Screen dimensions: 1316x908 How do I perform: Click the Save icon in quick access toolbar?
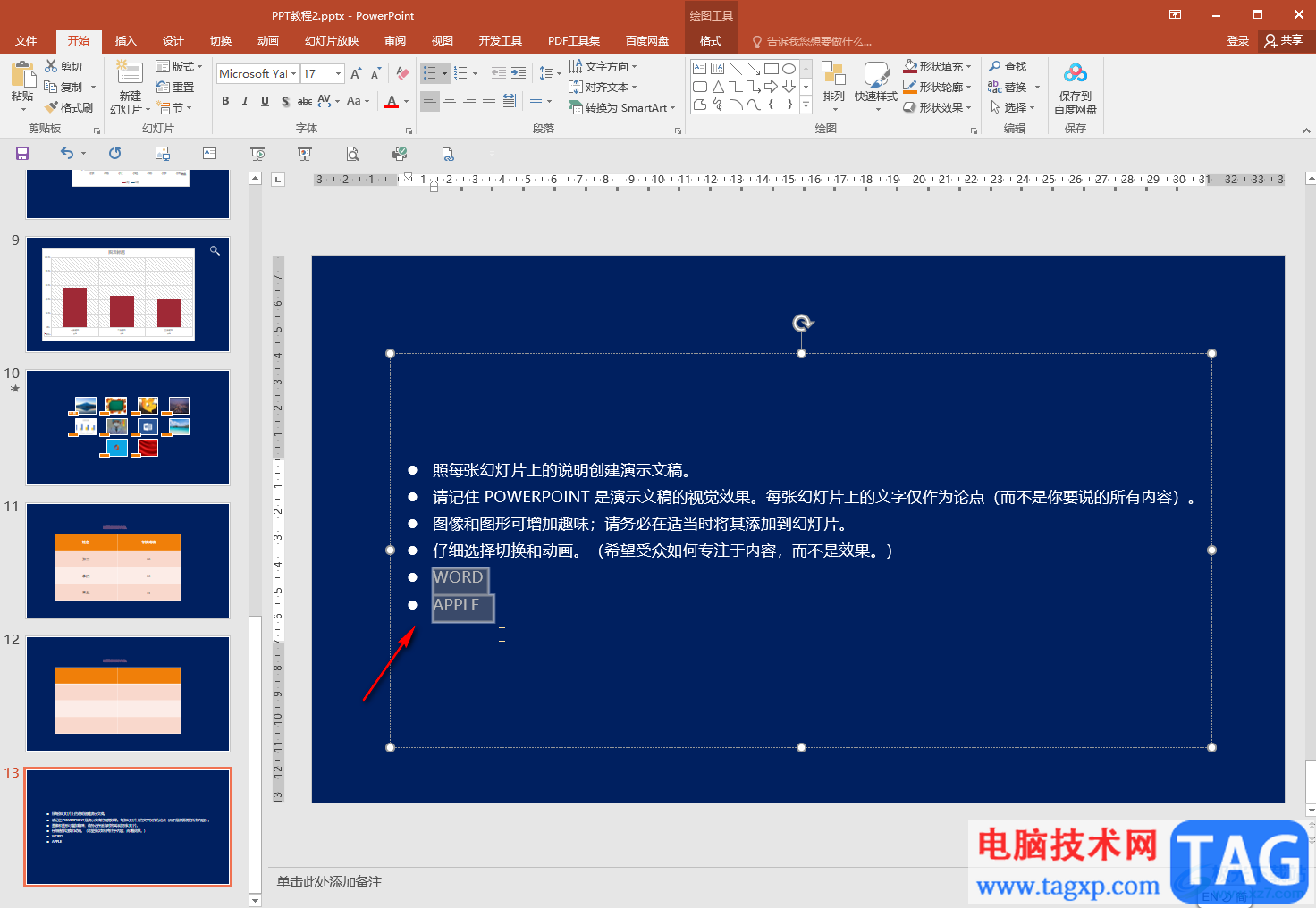pyautogui.click(x=22, y=154)
